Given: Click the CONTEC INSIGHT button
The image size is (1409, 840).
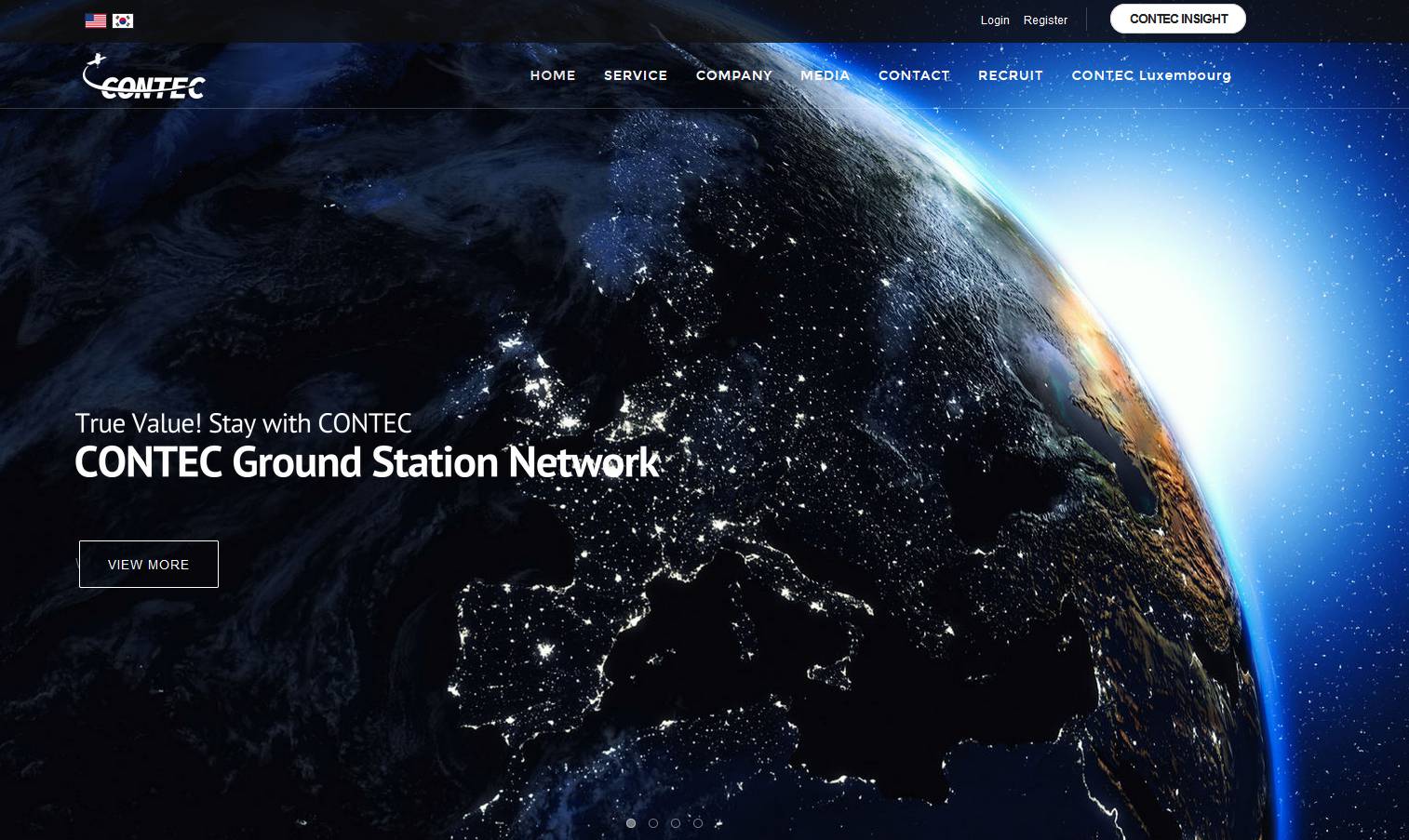Looking at the screenshot, I should 1178,19.
